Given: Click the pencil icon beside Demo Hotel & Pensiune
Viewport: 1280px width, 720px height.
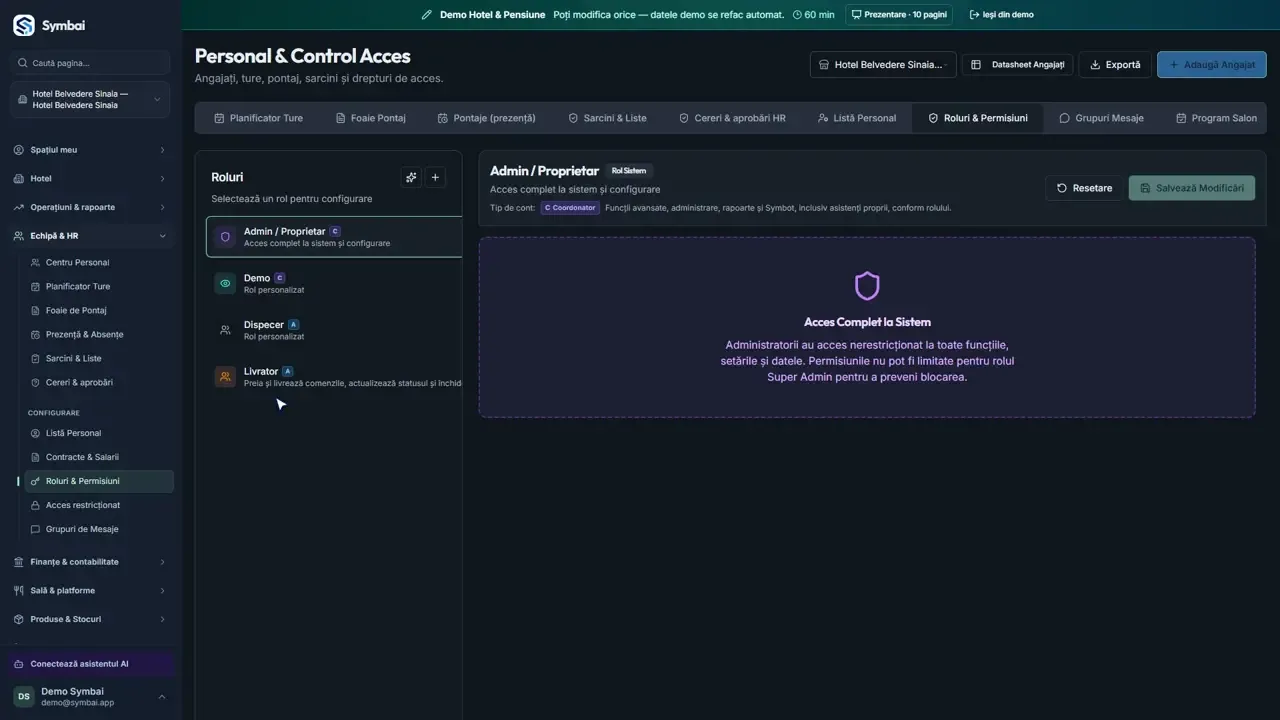Looking at the screenshot, I should (427, 15).
